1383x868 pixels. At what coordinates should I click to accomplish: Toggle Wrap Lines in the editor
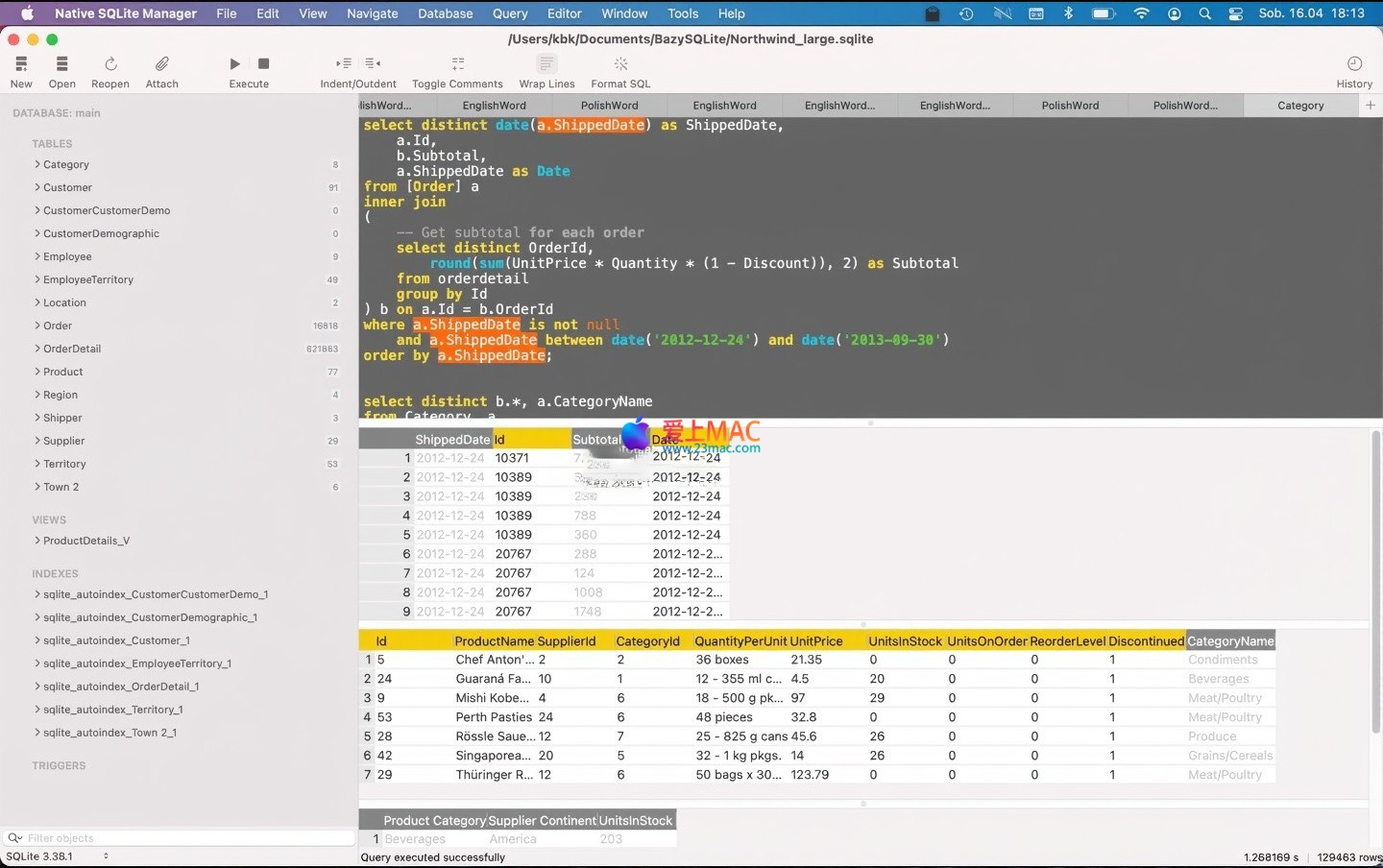(x=546, y=64)
